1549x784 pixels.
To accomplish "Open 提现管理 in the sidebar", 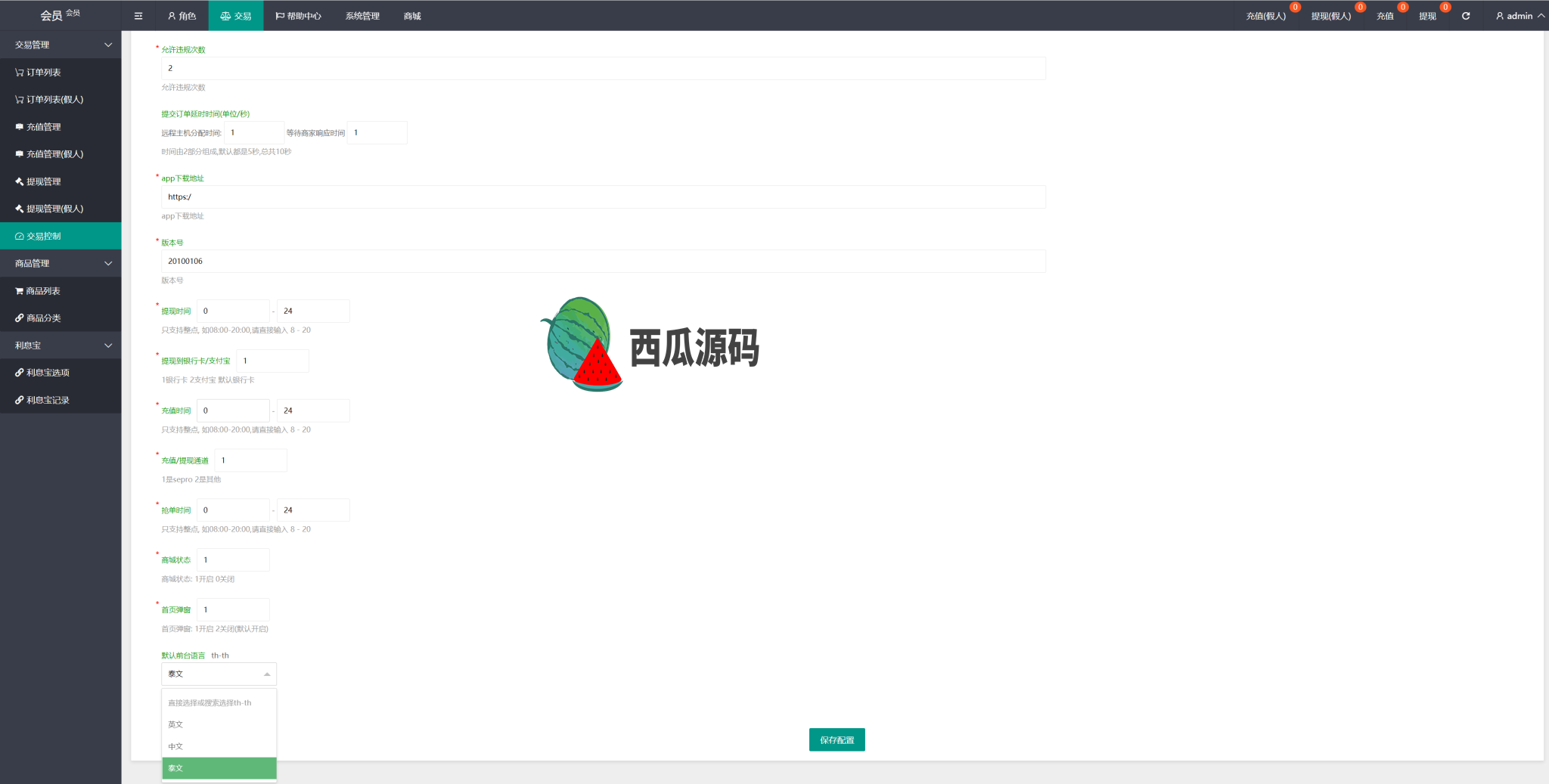I will point(61,181).
